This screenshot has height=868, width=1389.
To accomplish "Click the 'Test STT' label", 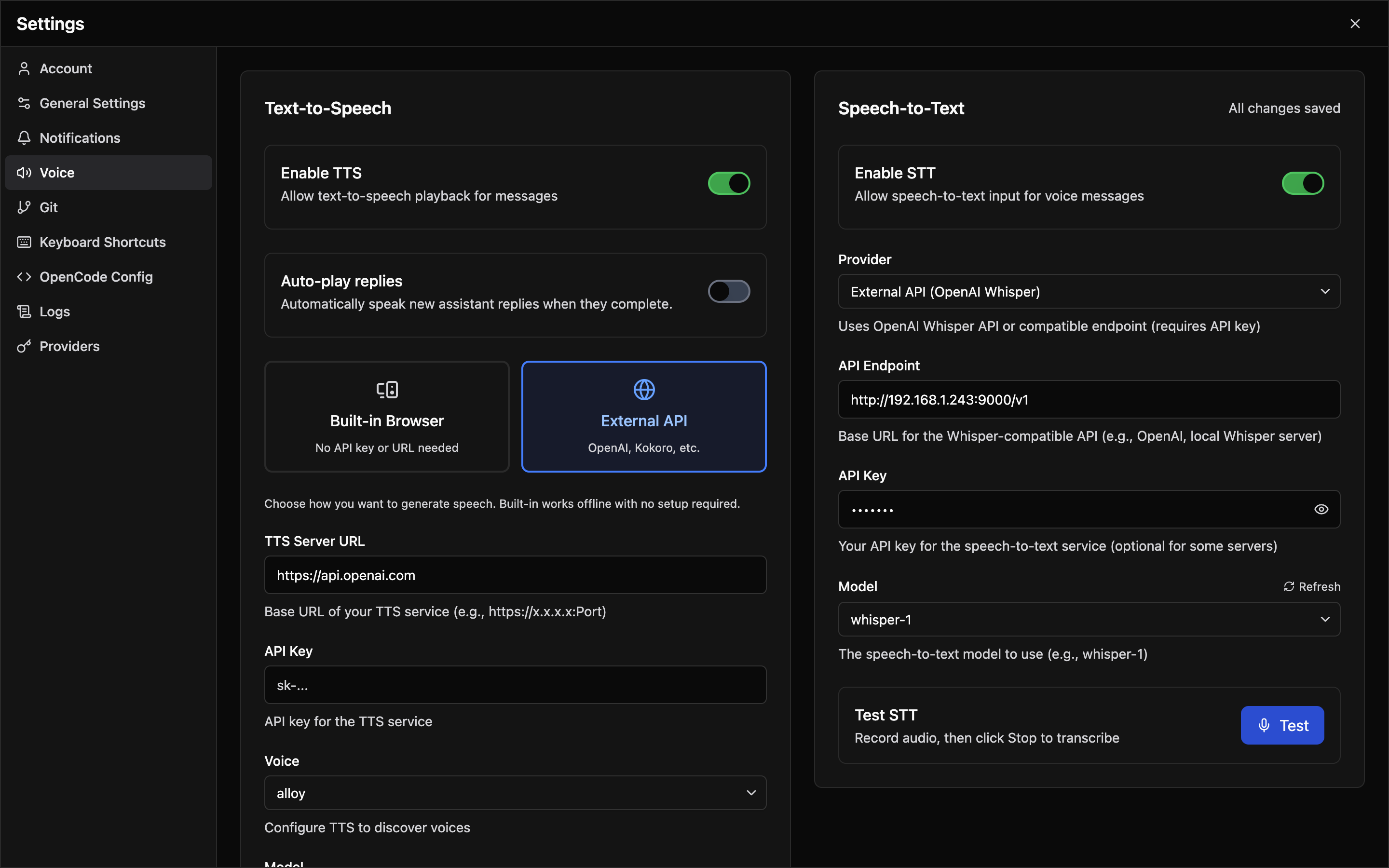I will (885, 715).
